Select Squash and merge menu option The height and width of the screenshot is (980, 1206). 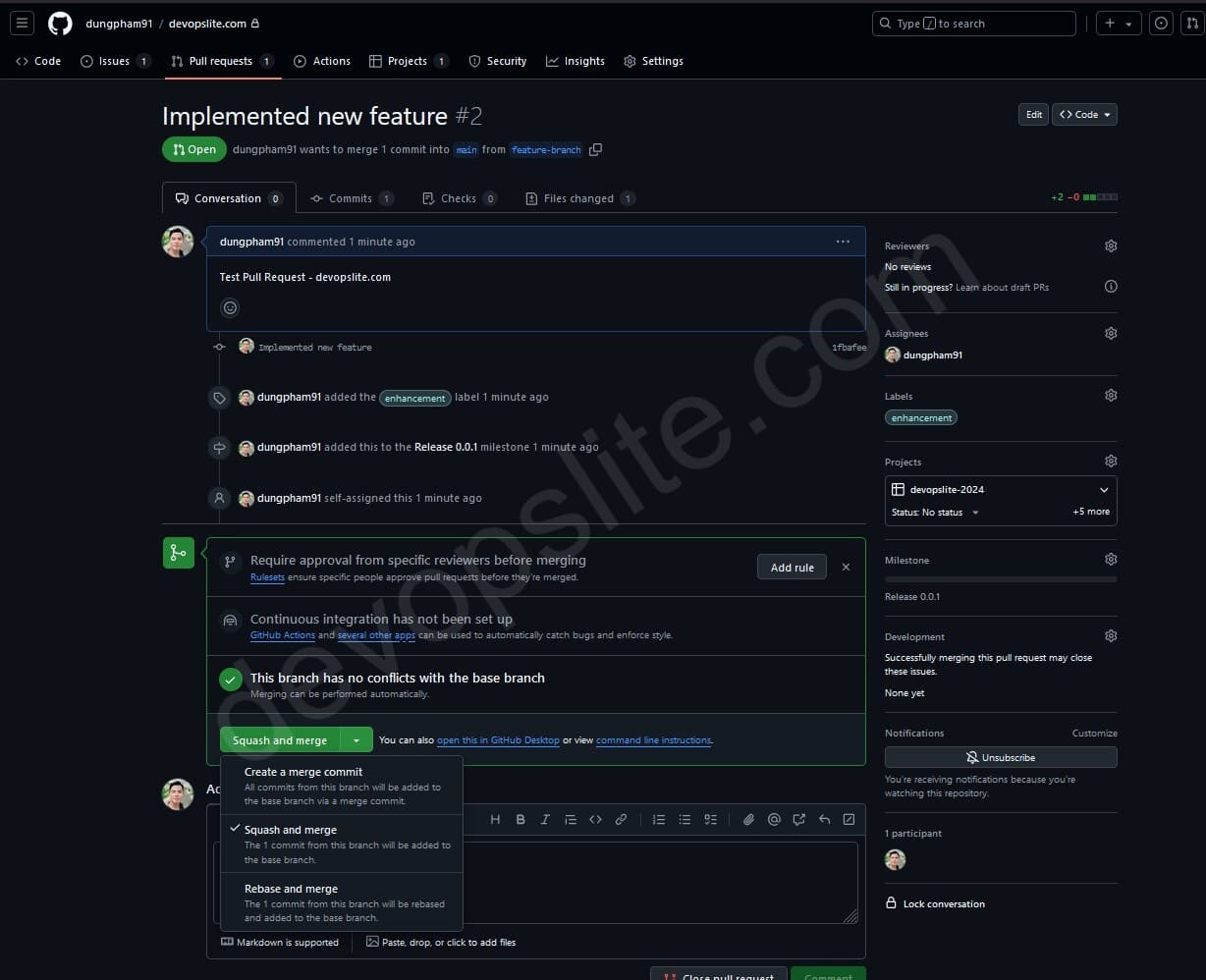tap(342, 844)
